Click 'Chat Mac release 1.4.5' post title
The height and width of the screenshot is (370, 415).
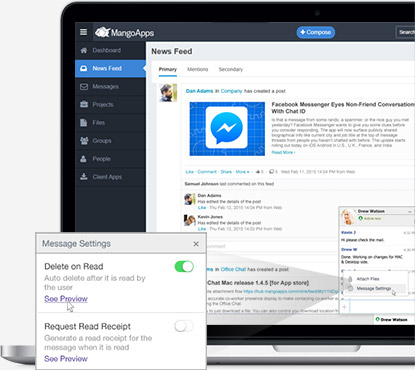click(258, 283)
